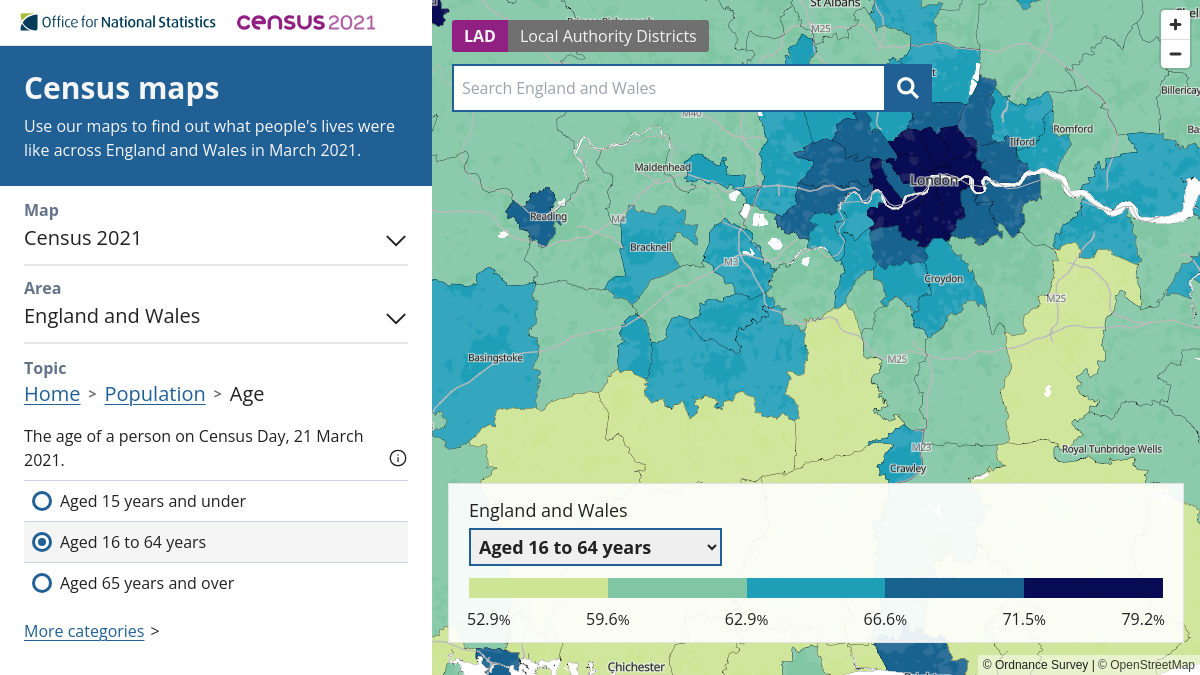The height and width of the screenshot is (675, 1200).
Task: Click the Census 2021 logo
Action: point(306,22)
